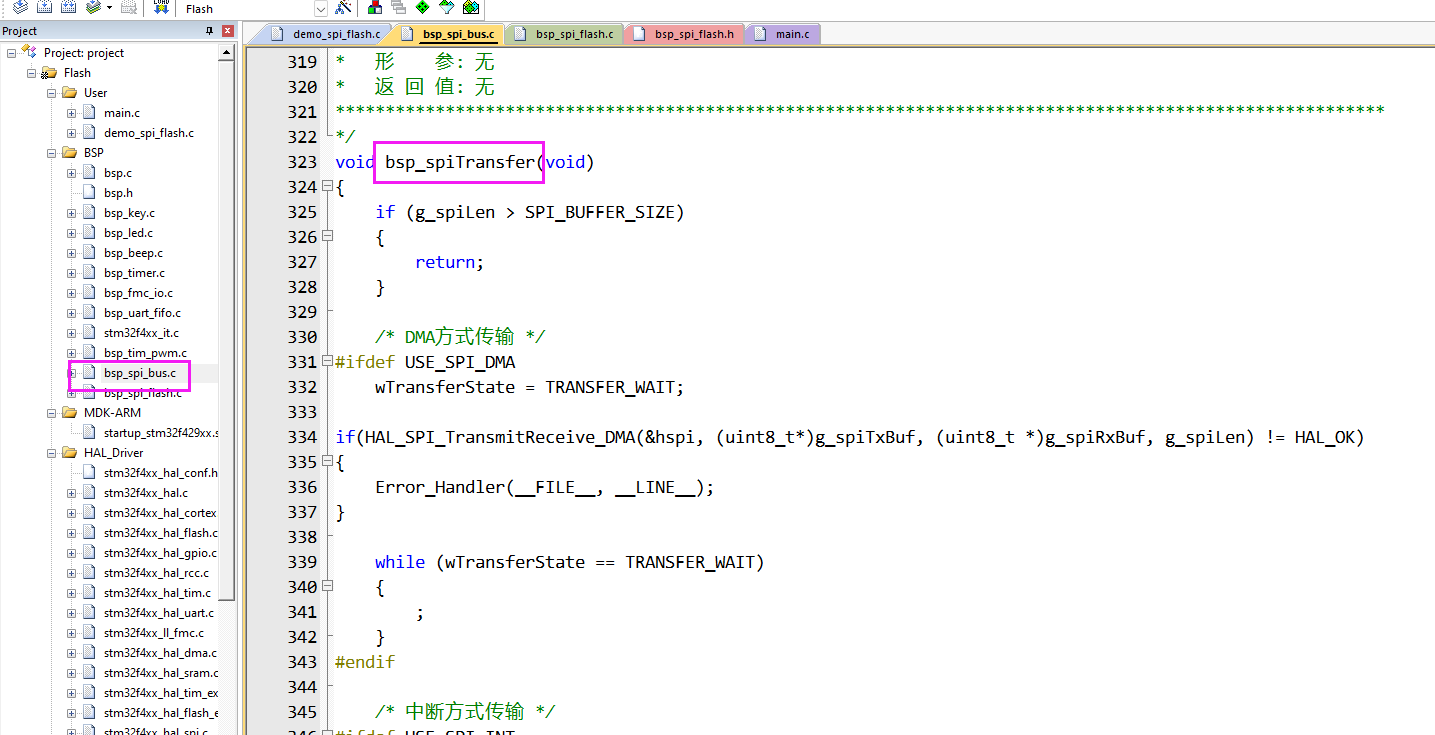Click the bsp_spiTransfer function name
Viewport: 1435px width, 735px height.
click(x=460, y=162)
